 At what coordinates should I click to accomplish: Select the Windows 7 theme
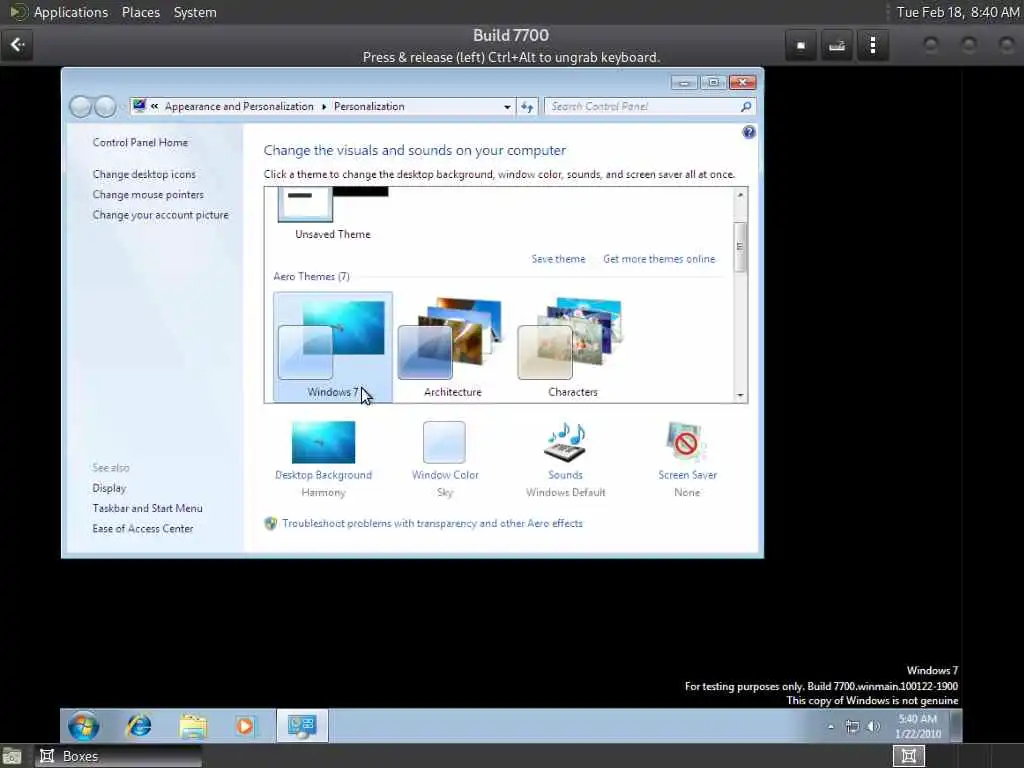(x=333, y=347)
